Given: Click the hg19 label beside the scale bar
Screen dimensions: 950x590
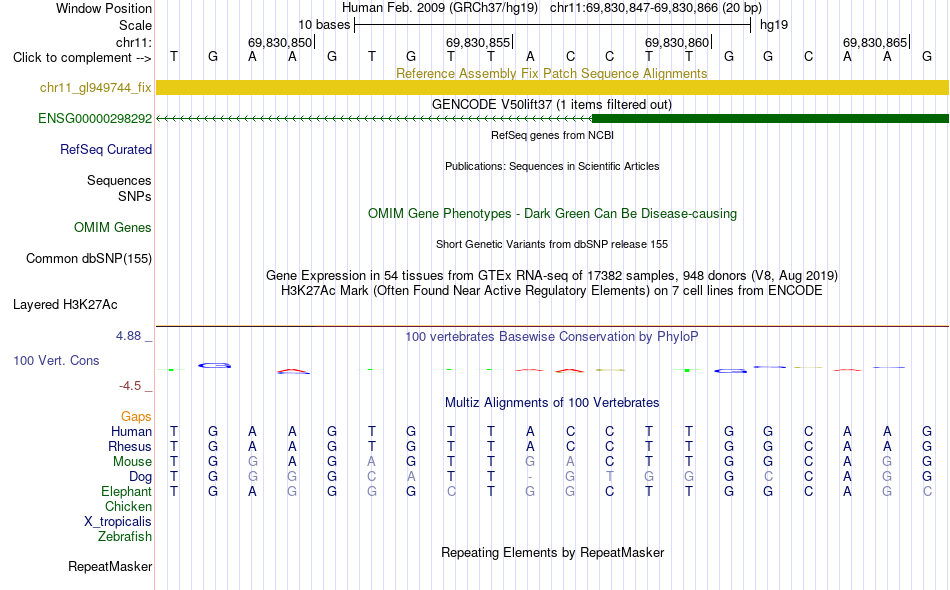Looking at the screenshot, I should pyautogui.click(x=774, y=25).
